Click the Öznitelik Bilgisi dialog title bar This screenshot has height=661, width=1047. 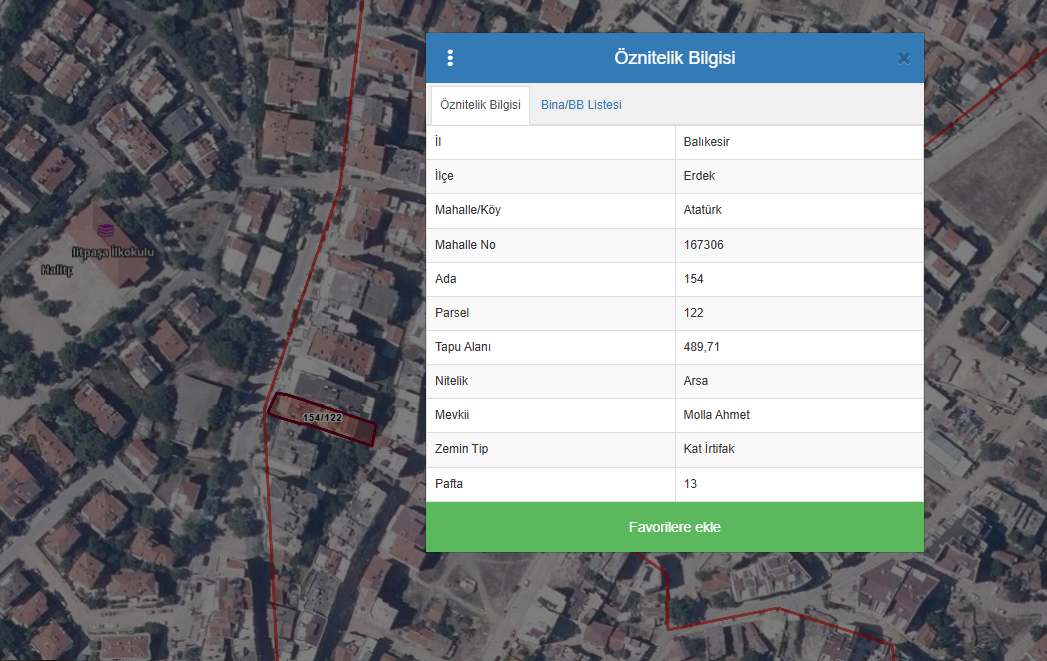(x=674, y=58)
